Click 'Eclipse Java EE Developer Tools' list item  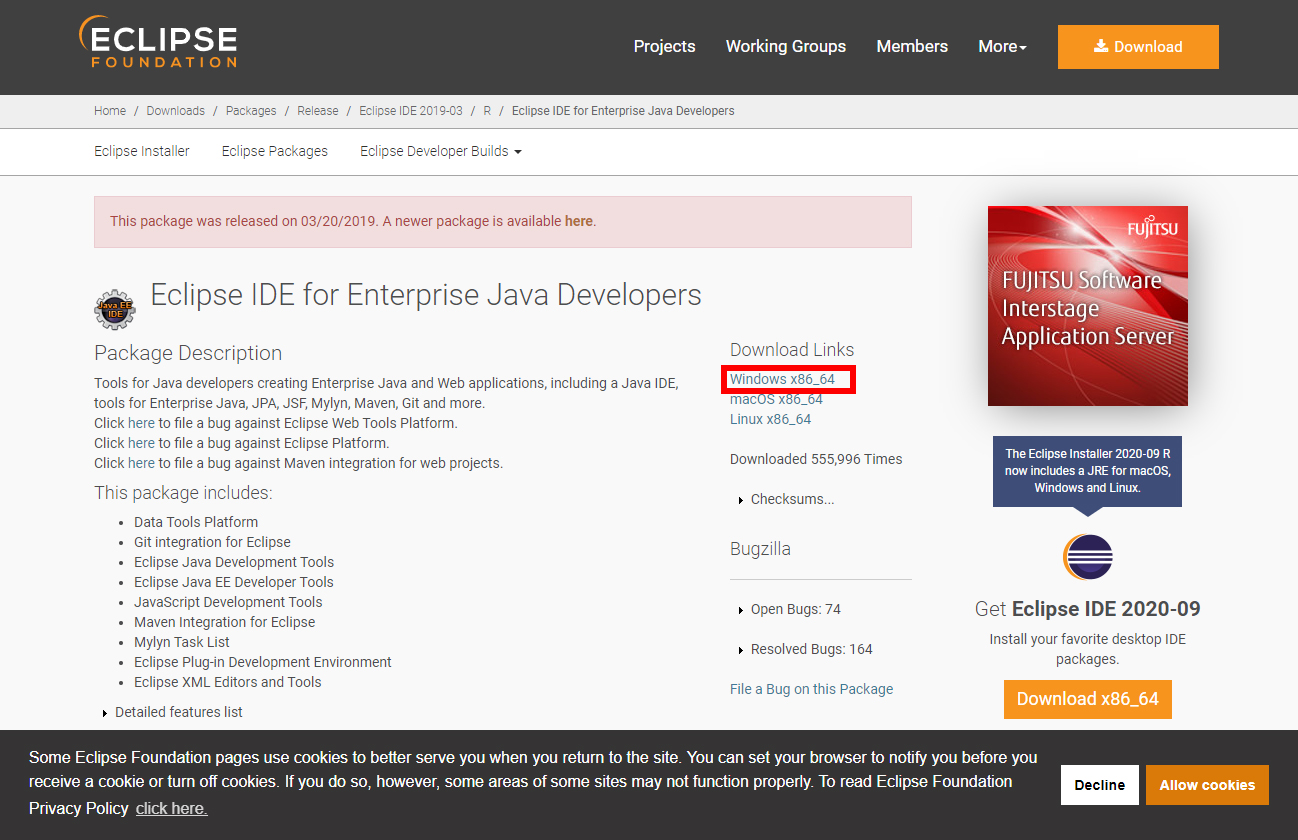point(234,582)
